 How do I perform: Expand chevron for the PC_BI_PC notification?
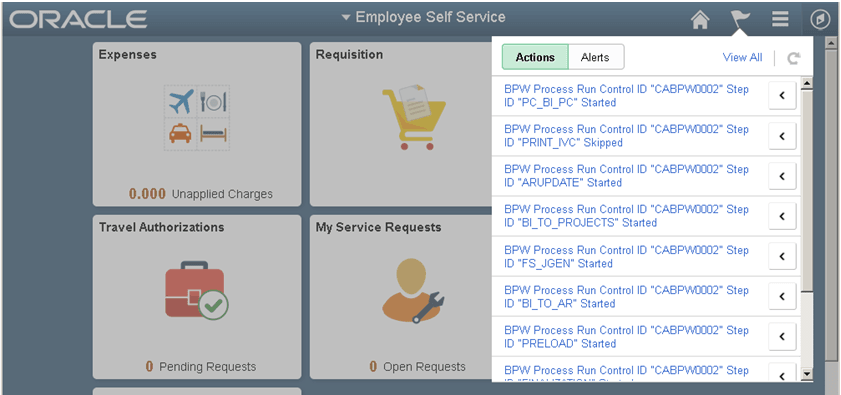(782, 96)
